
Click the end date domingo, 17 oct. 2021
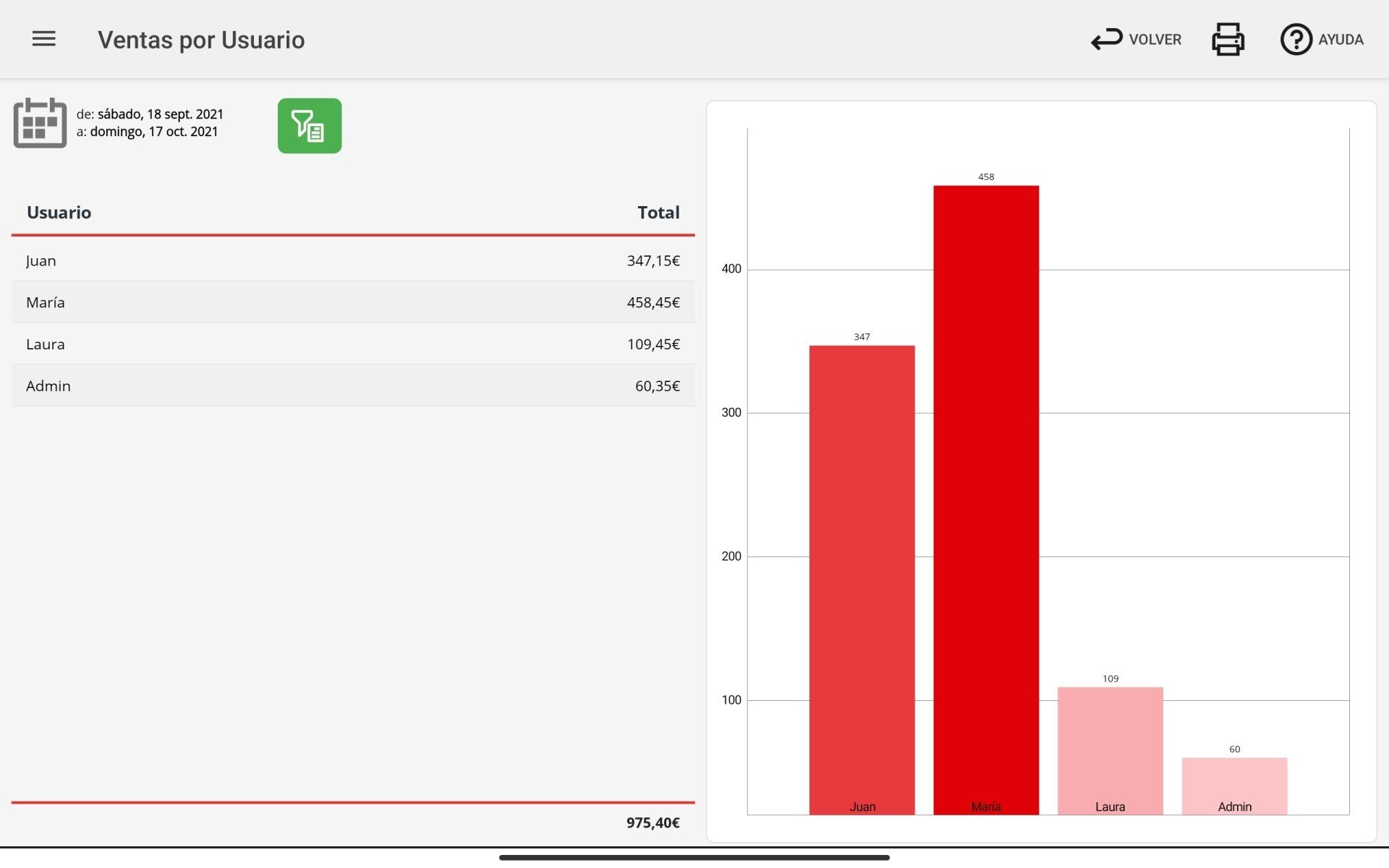tap(154, 132)
